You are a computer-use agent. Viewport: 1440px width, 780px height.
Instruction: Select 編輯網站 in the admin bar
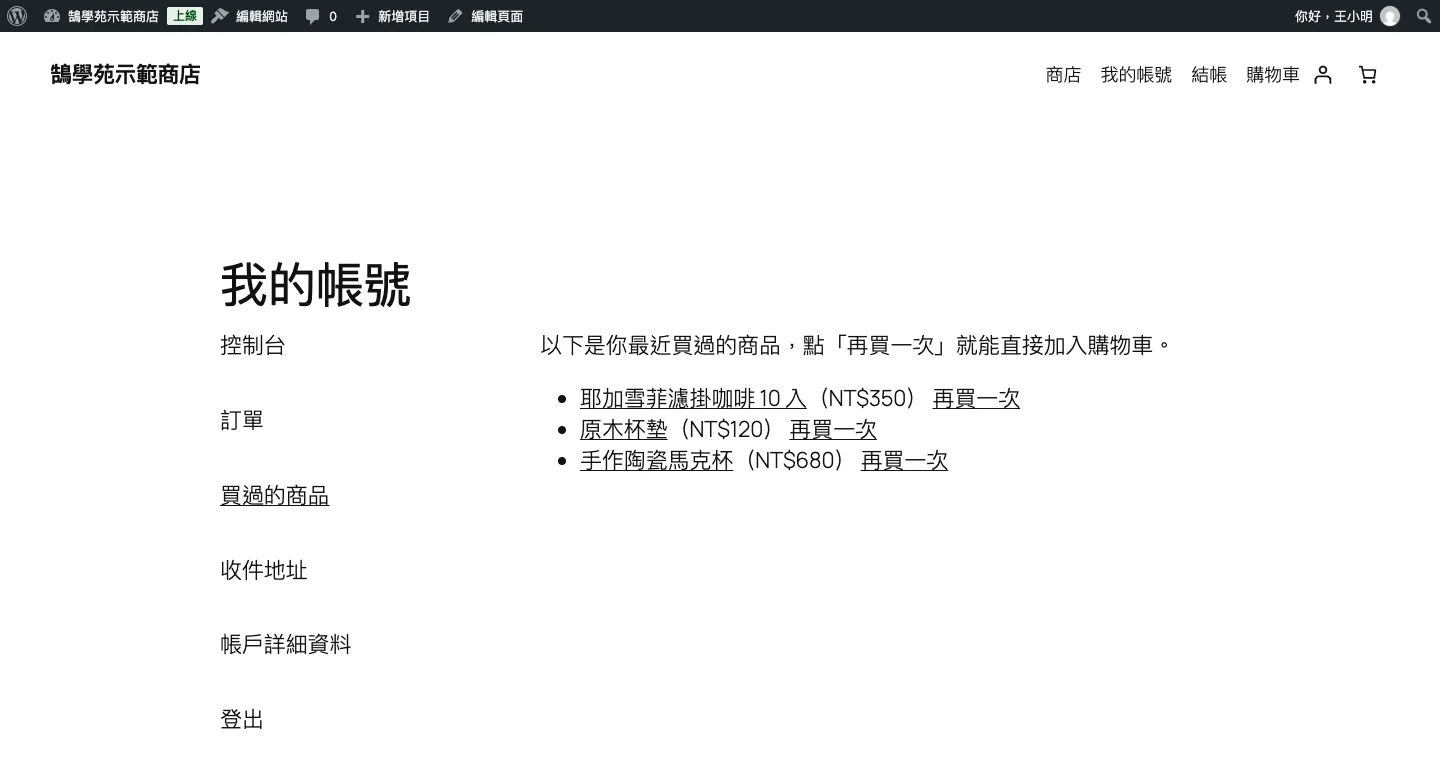249,16
